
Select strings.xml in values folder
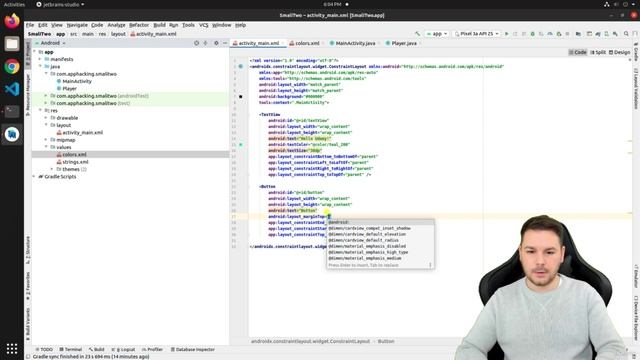(x=72, y=162)
